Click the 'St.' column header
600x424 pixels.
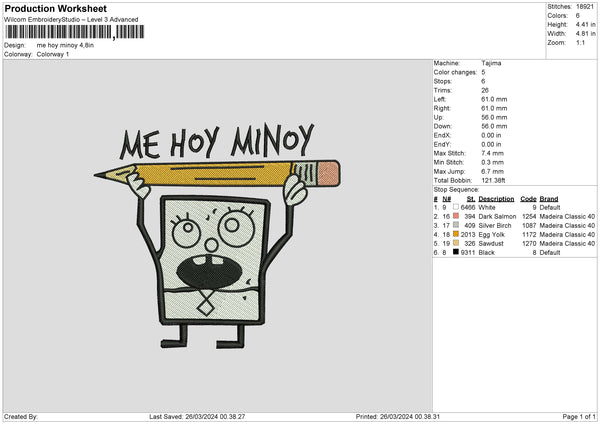coord(471,199)
